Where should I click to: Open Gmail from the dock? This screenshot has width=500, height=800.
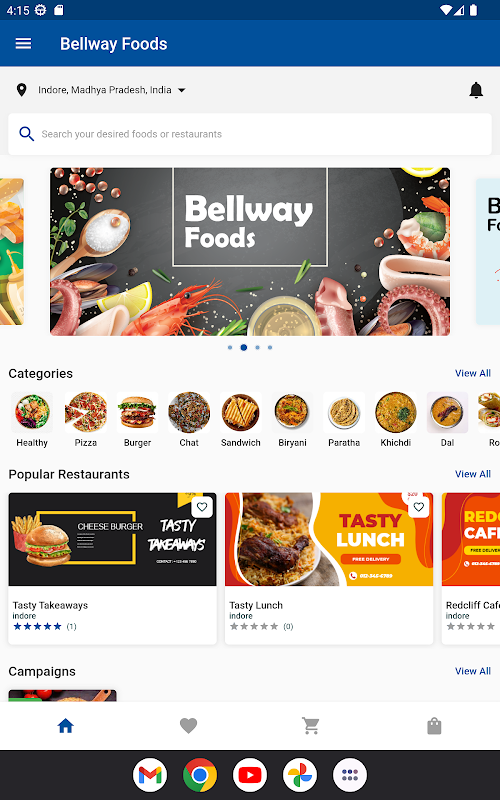tap(150, 775)
